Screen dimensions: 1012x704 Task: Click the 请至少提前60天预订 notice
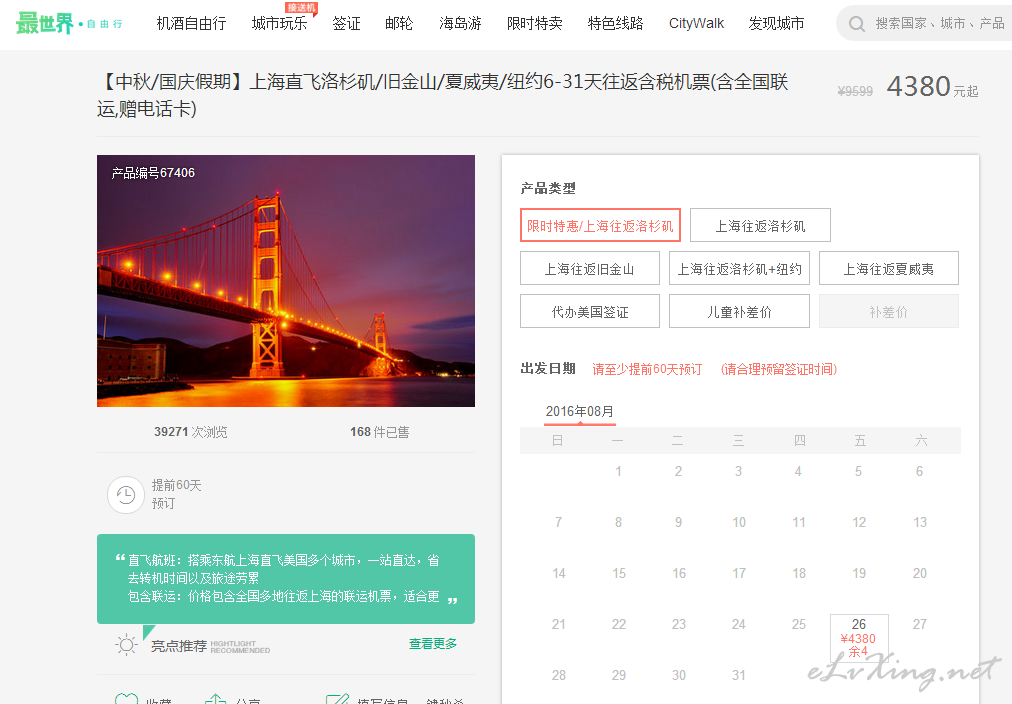(x=647, y=369)
